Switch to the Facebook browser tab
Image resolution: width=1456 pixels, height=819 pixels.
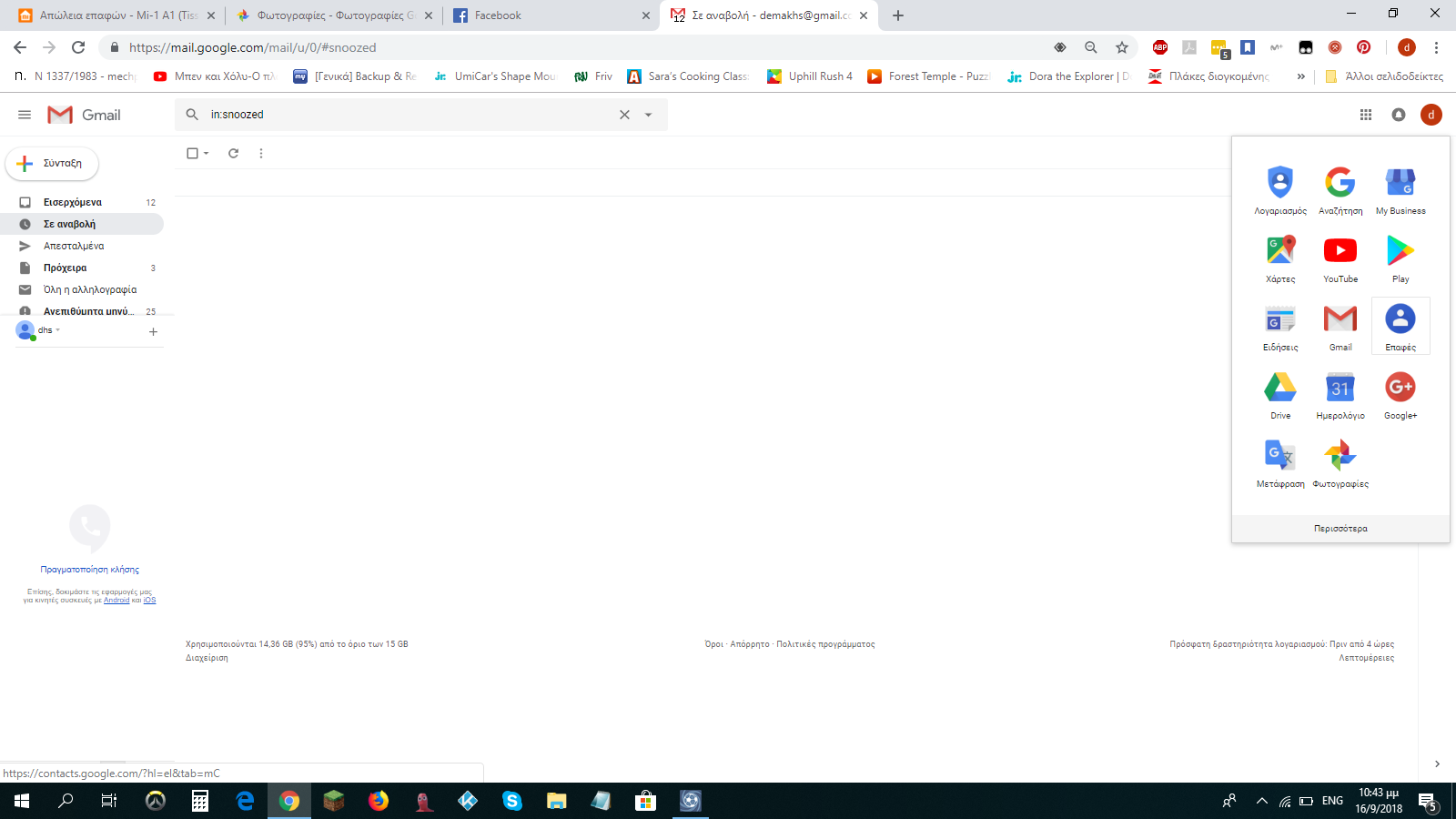(x=551, y=15)
